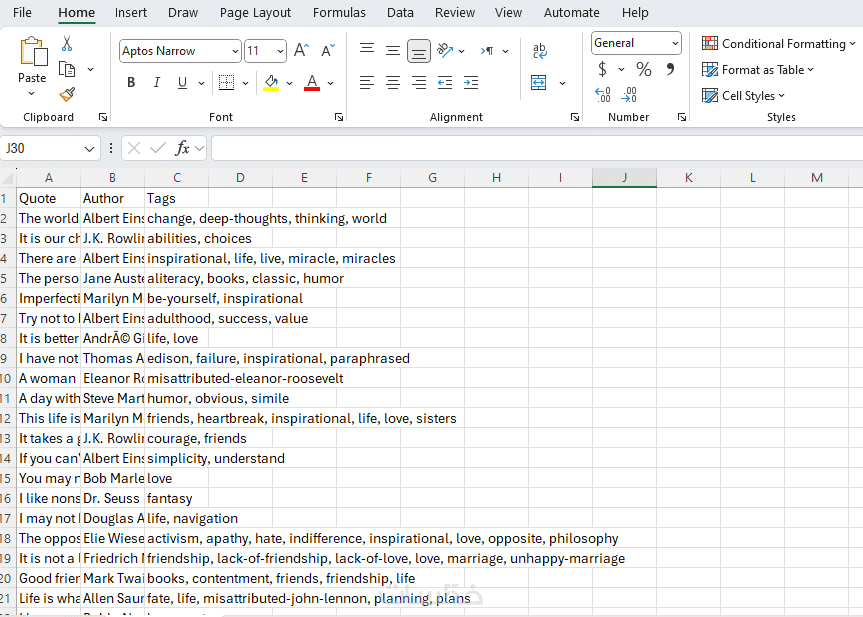
Task: Click the Select All corner triangle
Action: [8, 178]
